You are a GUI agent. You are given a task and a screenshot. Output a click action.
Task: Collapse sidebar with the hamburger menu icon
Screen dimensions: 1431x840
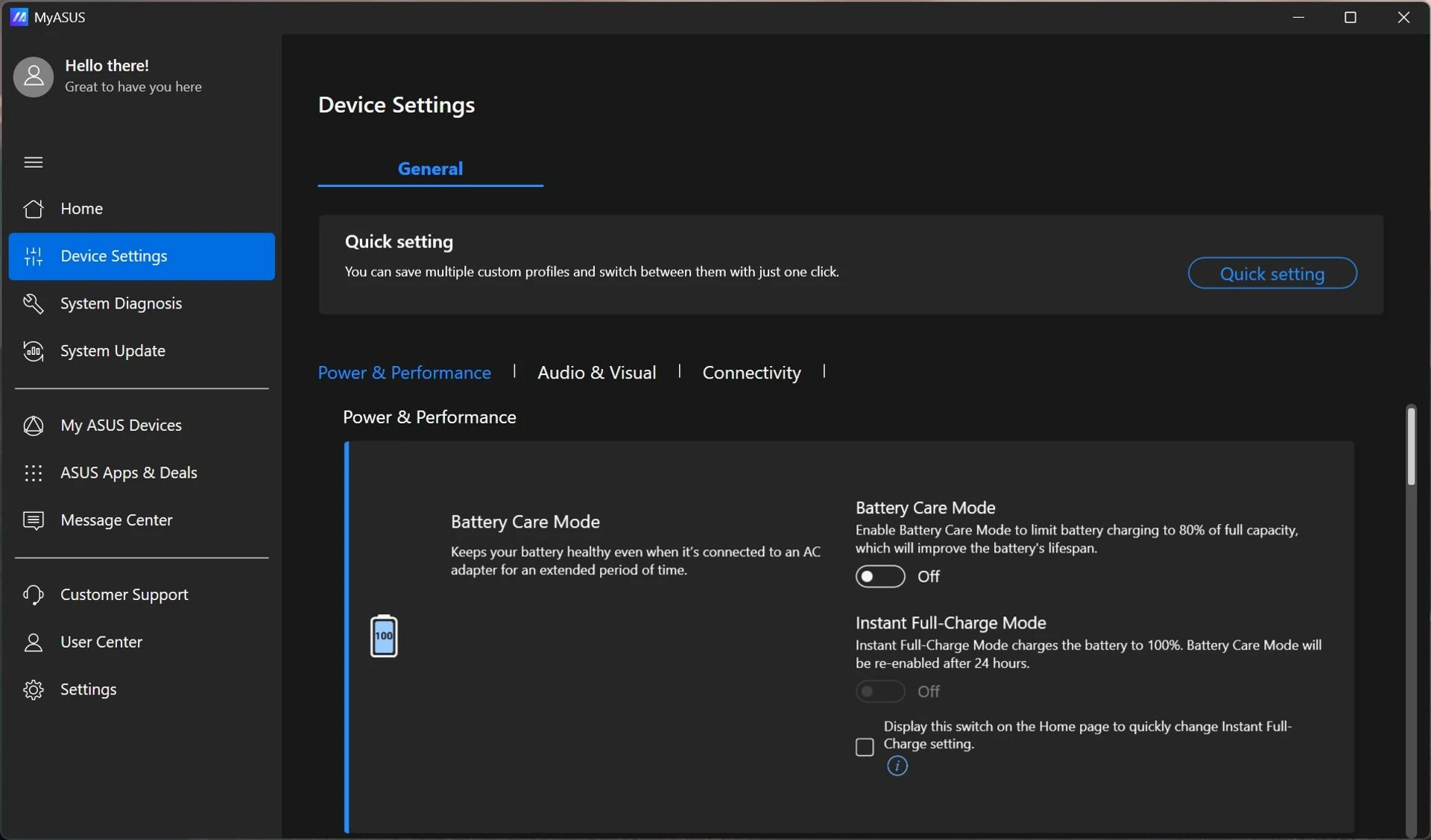click(34, 162)
